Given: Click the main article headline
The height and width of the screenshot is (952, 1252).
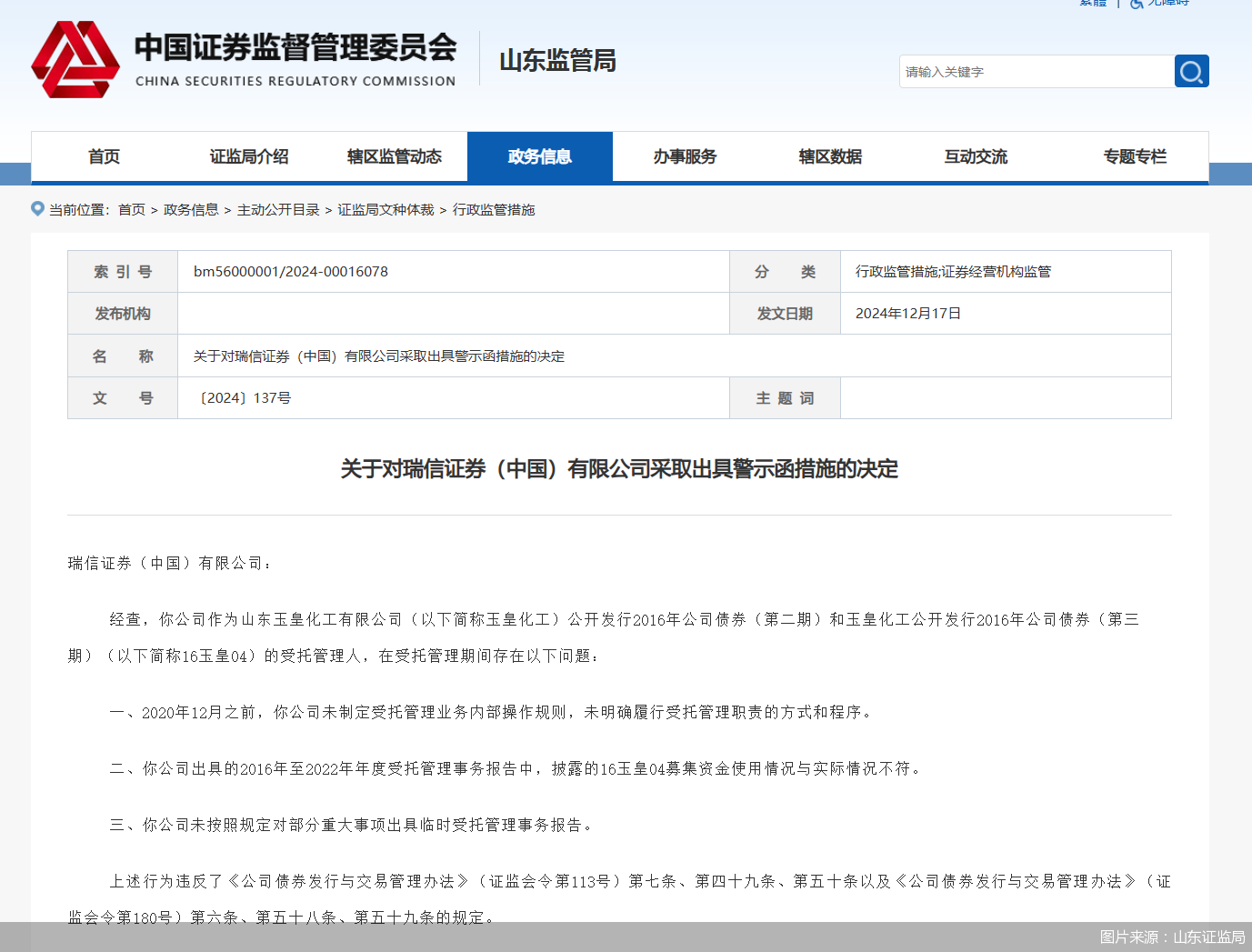Looking at the screenshot, I should pos(619,469).
